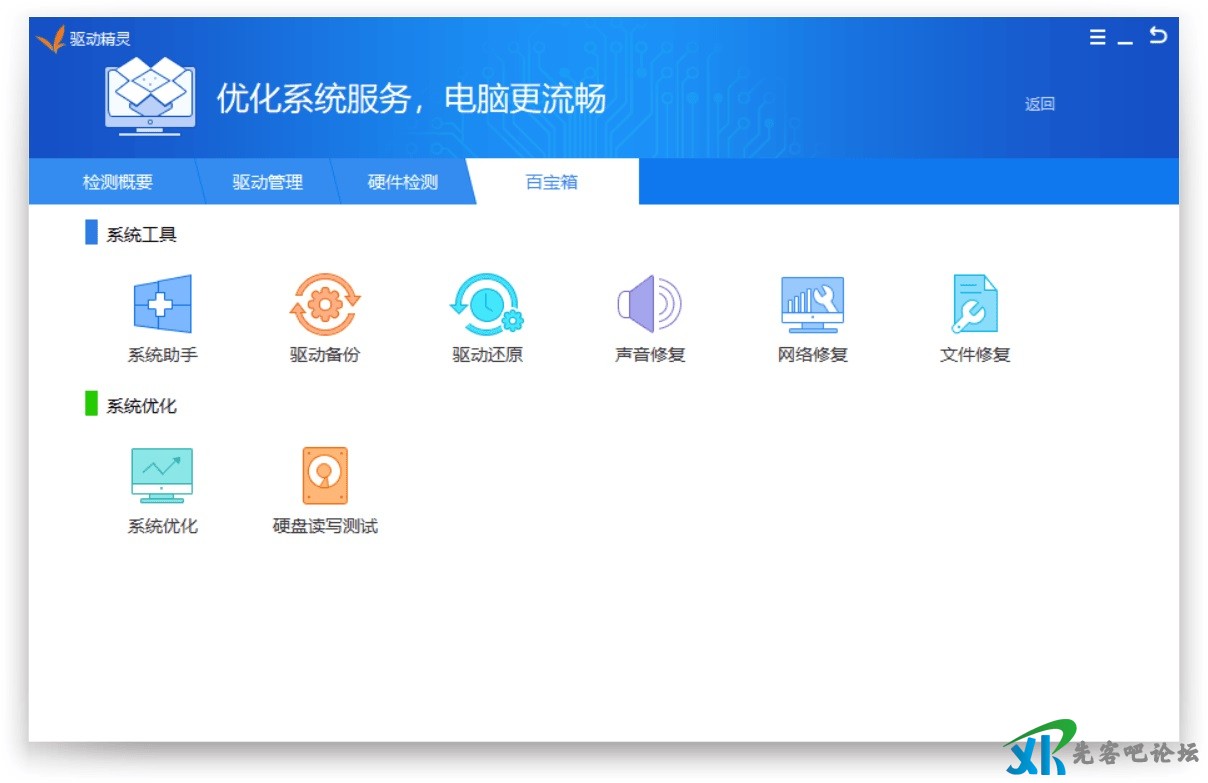The width and height of the screenshot is (1208, 783).
Task: Open 驱动还原 clock restore icon
Action: pos(487,305)
